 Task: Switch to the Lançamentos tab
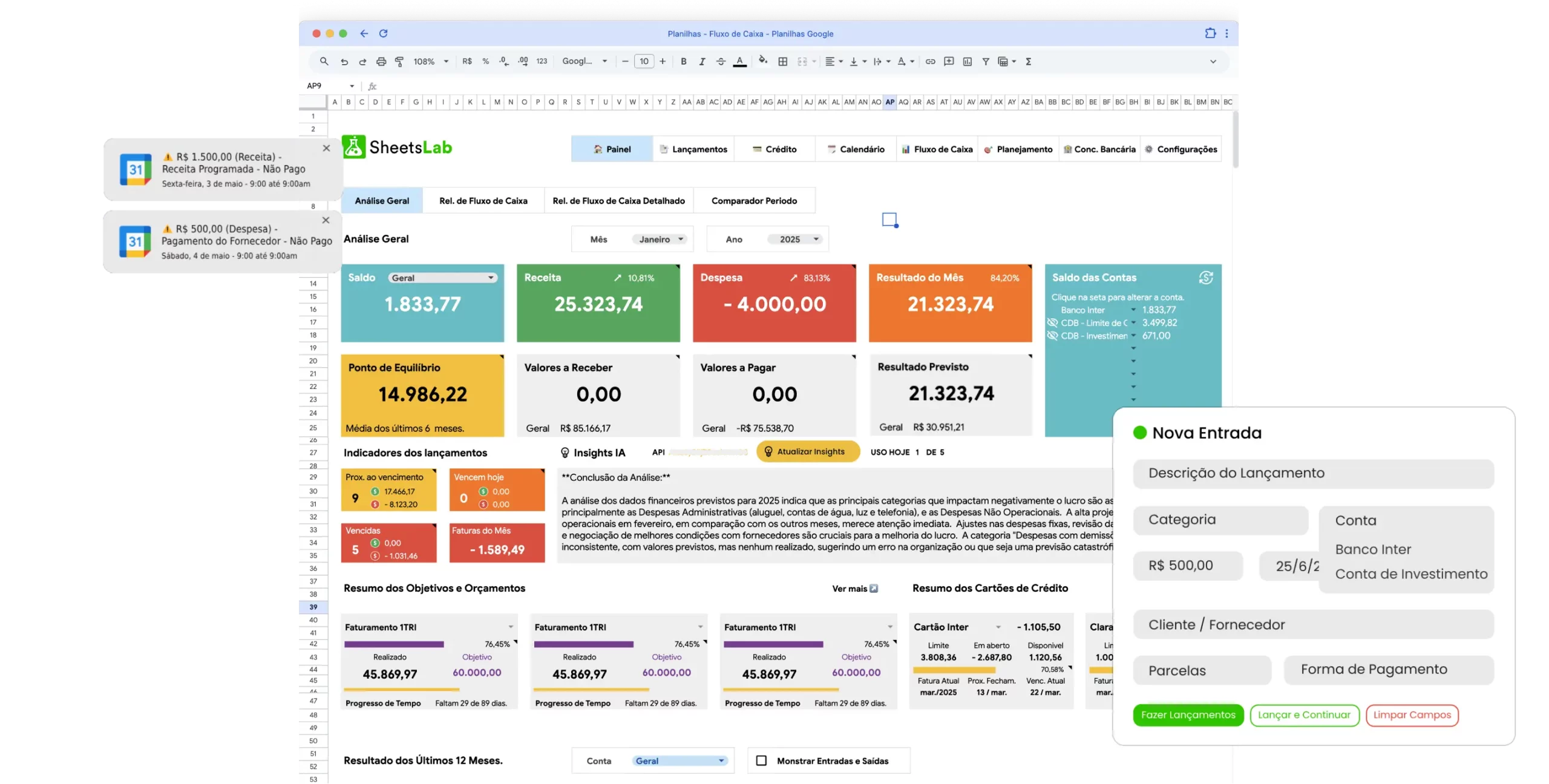(693, 149)
